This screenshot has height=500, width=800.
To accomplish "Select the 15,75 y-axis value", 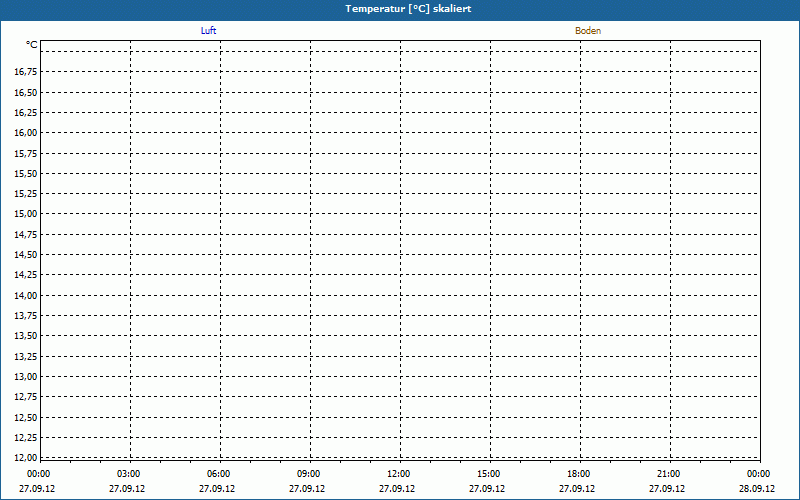I will (26, 153).
